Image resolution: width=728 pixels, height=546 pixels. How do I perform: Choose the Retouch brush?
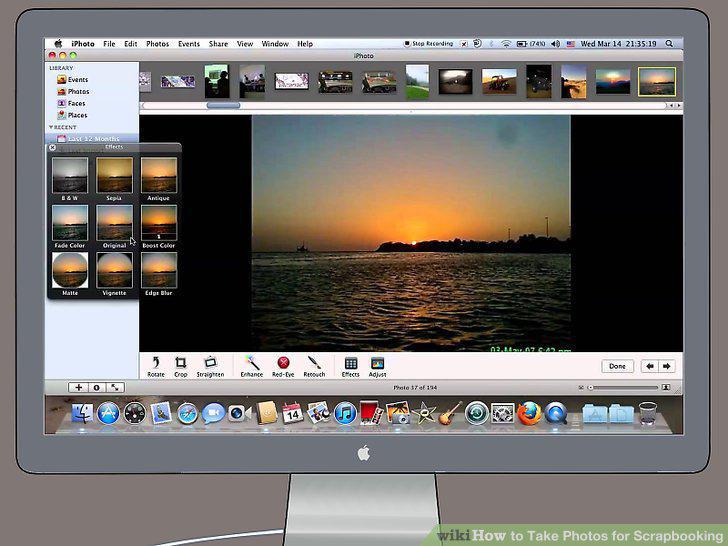(x=314, y=366)
